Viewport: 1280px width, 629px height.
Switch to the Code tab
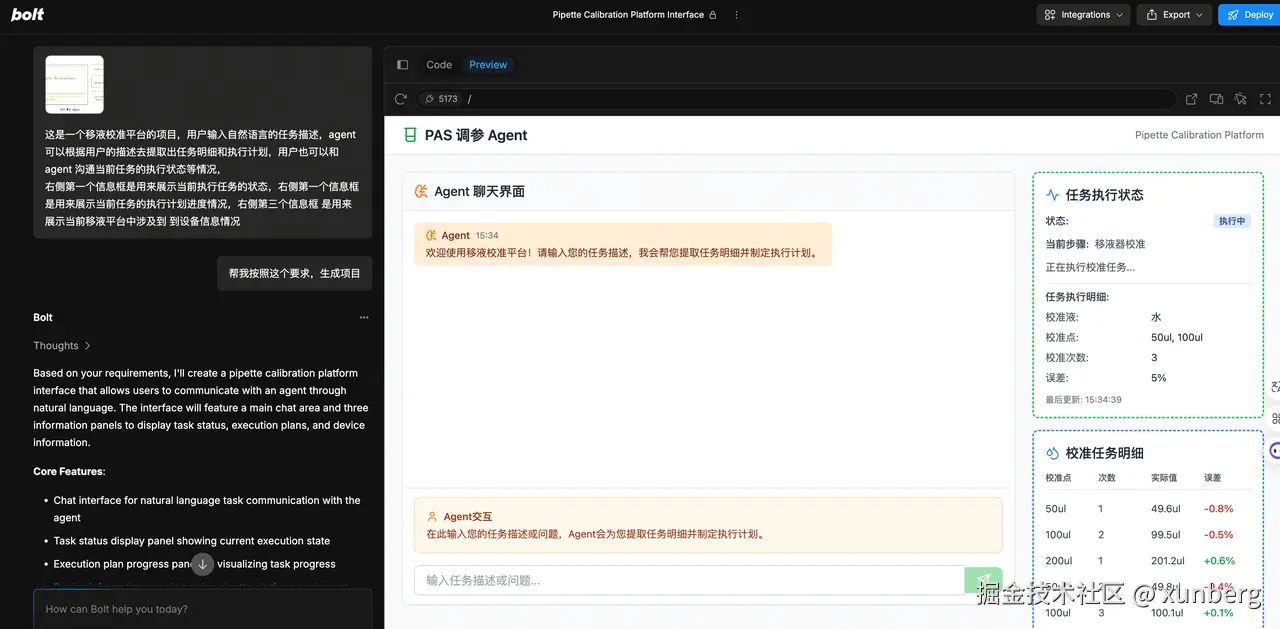tap(439, 64)
